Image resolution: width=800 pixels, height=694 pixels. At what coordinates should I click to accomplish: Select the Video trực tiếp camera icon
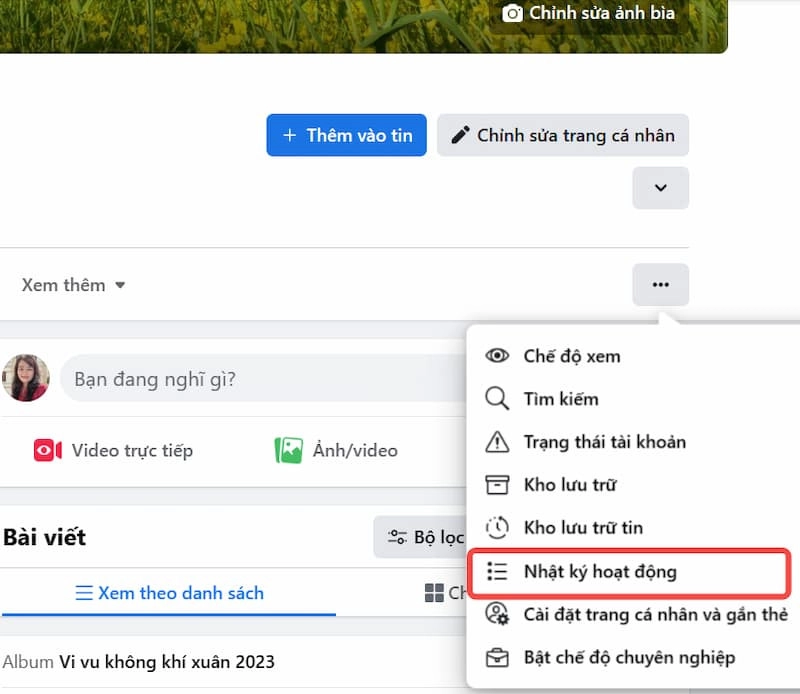click(48, 450)
